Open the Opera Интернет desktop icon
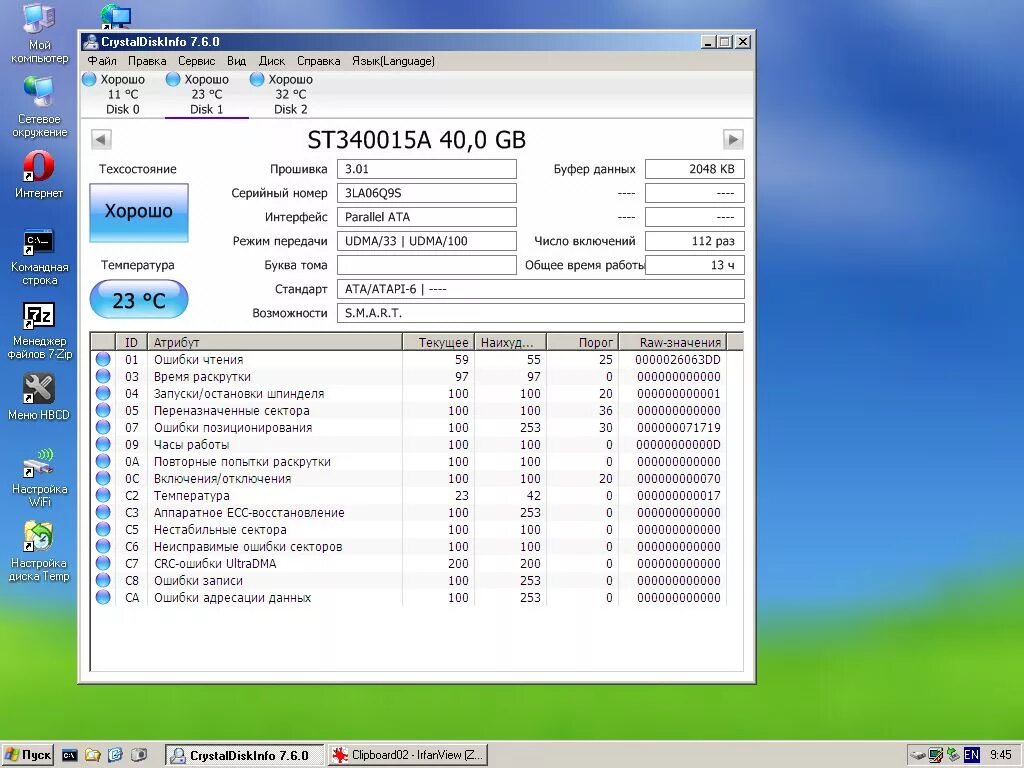This screenshot has width=1024, height=768. pos(39,175)
